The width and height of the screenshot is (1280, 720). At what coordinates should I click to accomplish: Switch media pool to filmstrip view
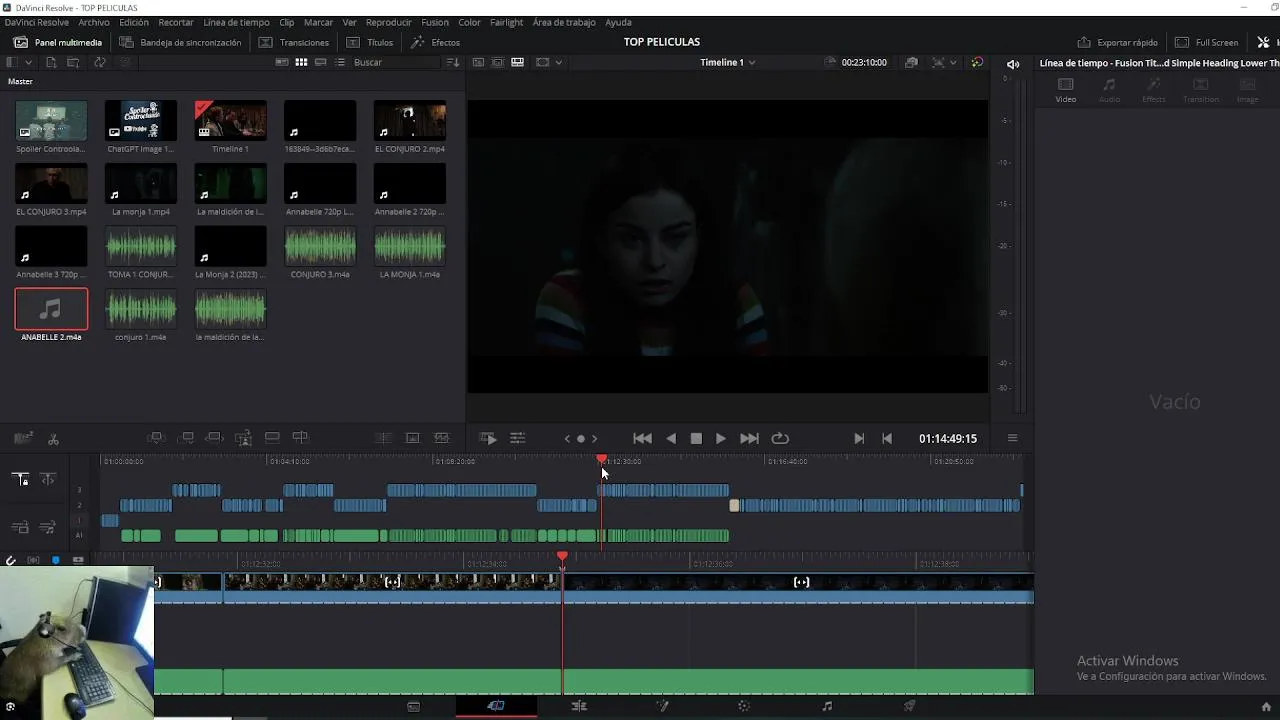pyautogui.click(x=321, y=62)
